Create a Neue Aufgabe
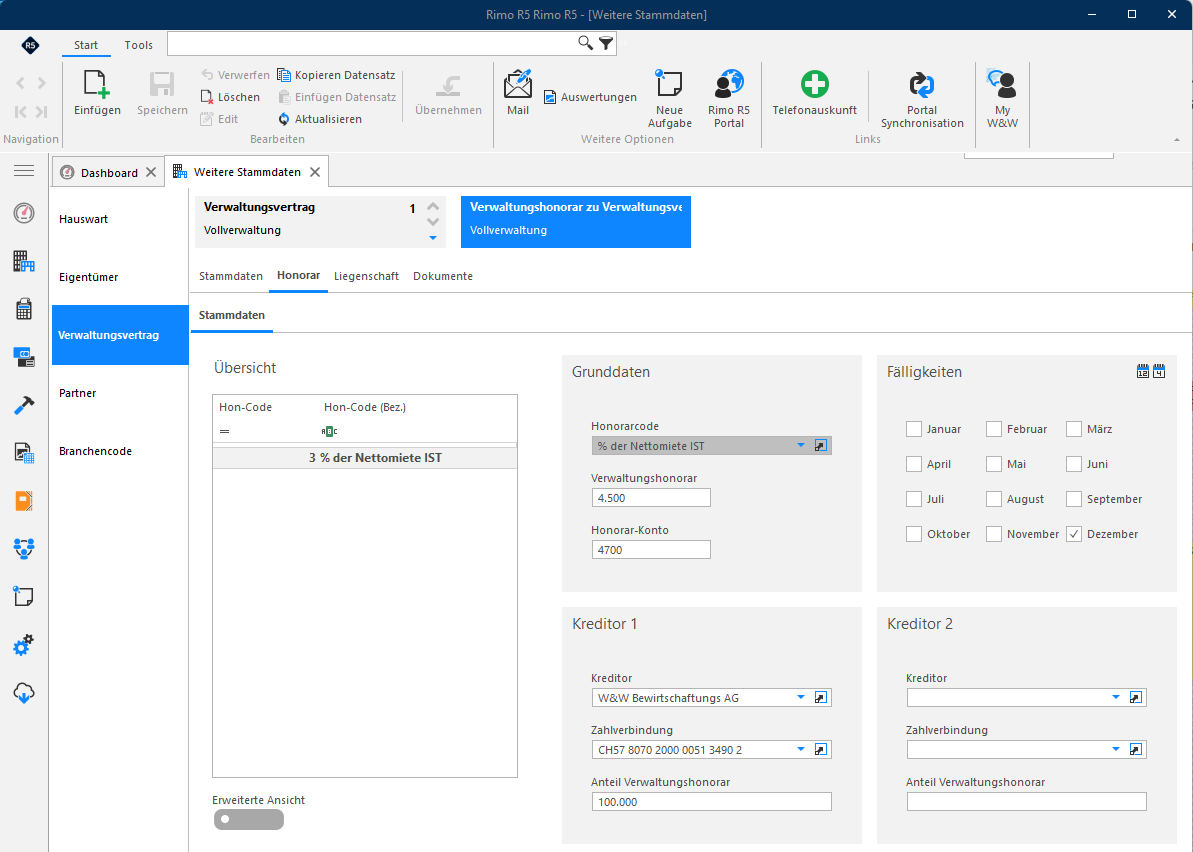Image resolution: width=1193 pixels, height=852 pixels. pos(670,98)
